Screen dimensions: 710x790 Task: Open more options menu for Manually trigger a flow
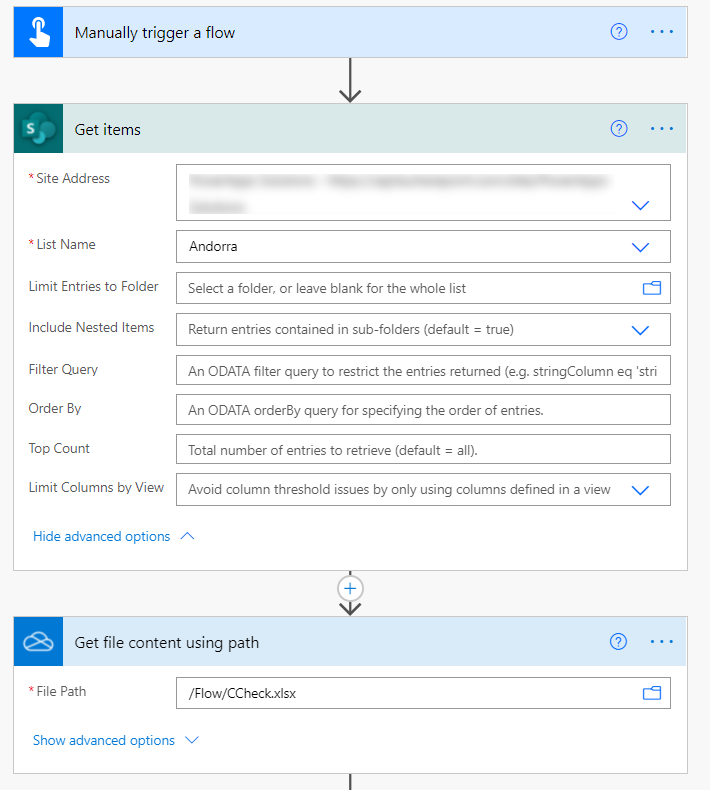pos(662,32)
